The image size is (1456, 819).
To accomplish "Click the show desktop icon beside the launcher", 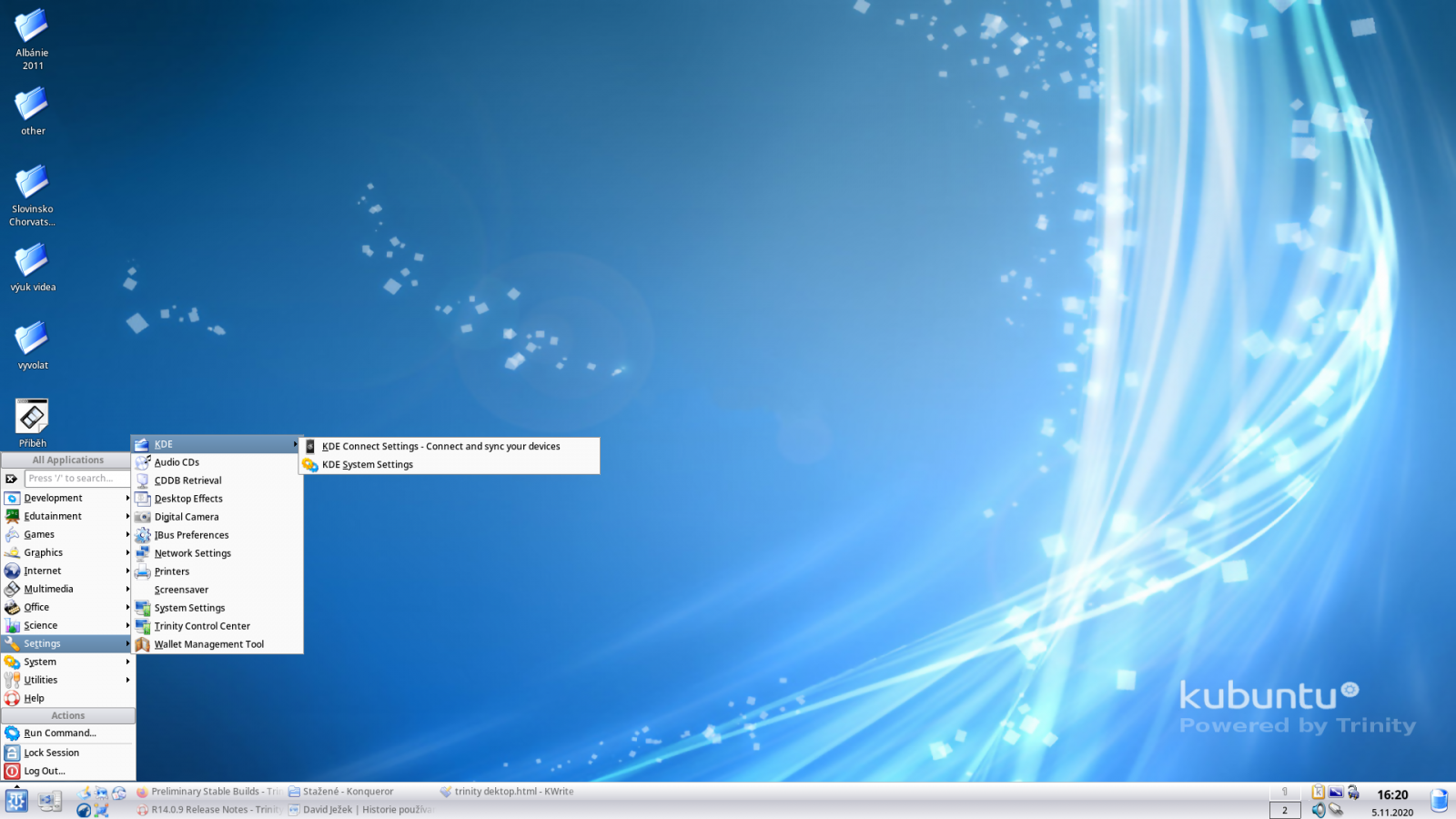I will (50, 801).
